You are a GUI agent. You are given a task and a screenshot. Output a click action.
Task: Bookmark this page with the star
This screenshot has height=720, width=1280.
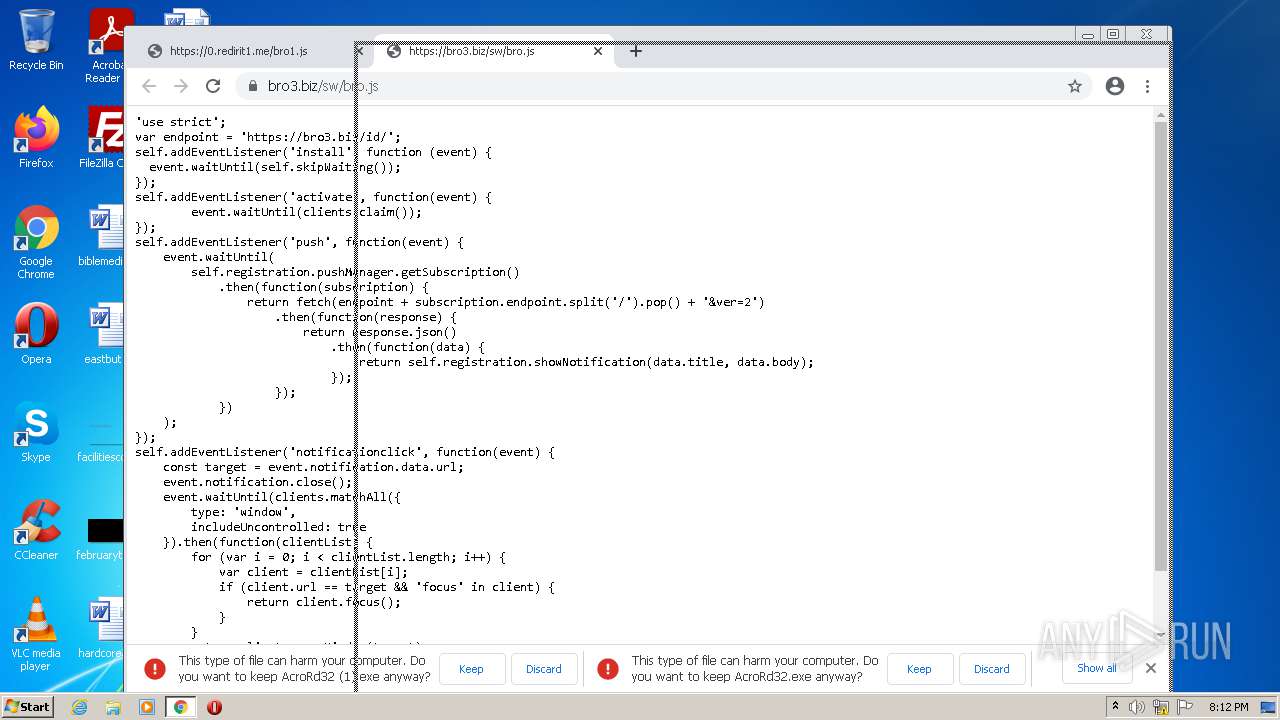tap(1075, 86)
